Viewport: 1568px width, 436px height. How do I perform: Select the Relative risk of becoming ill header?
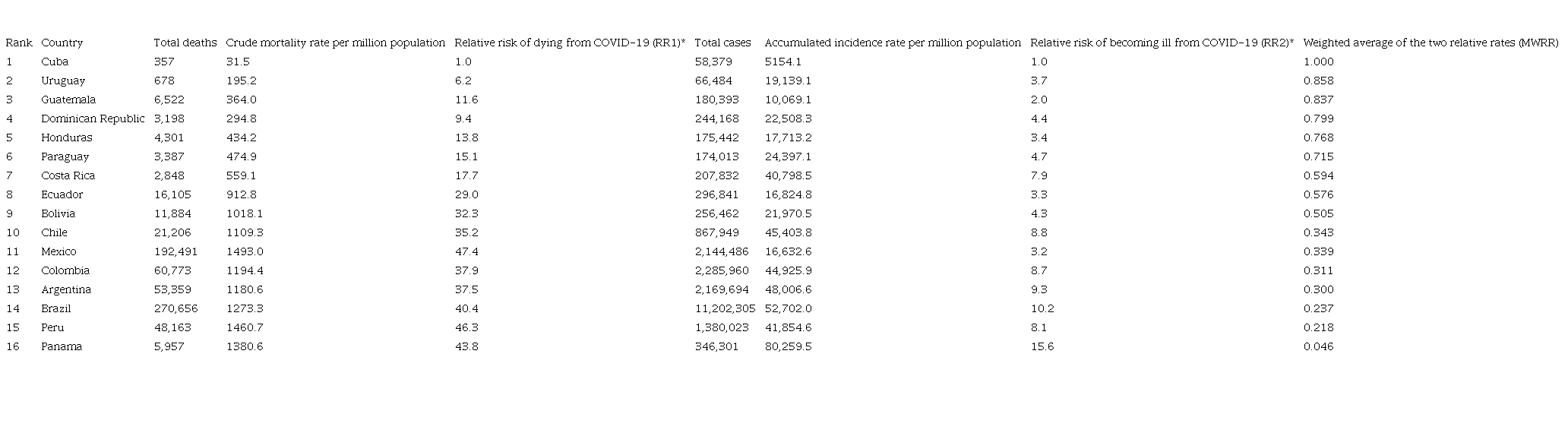pos(1162,43)
